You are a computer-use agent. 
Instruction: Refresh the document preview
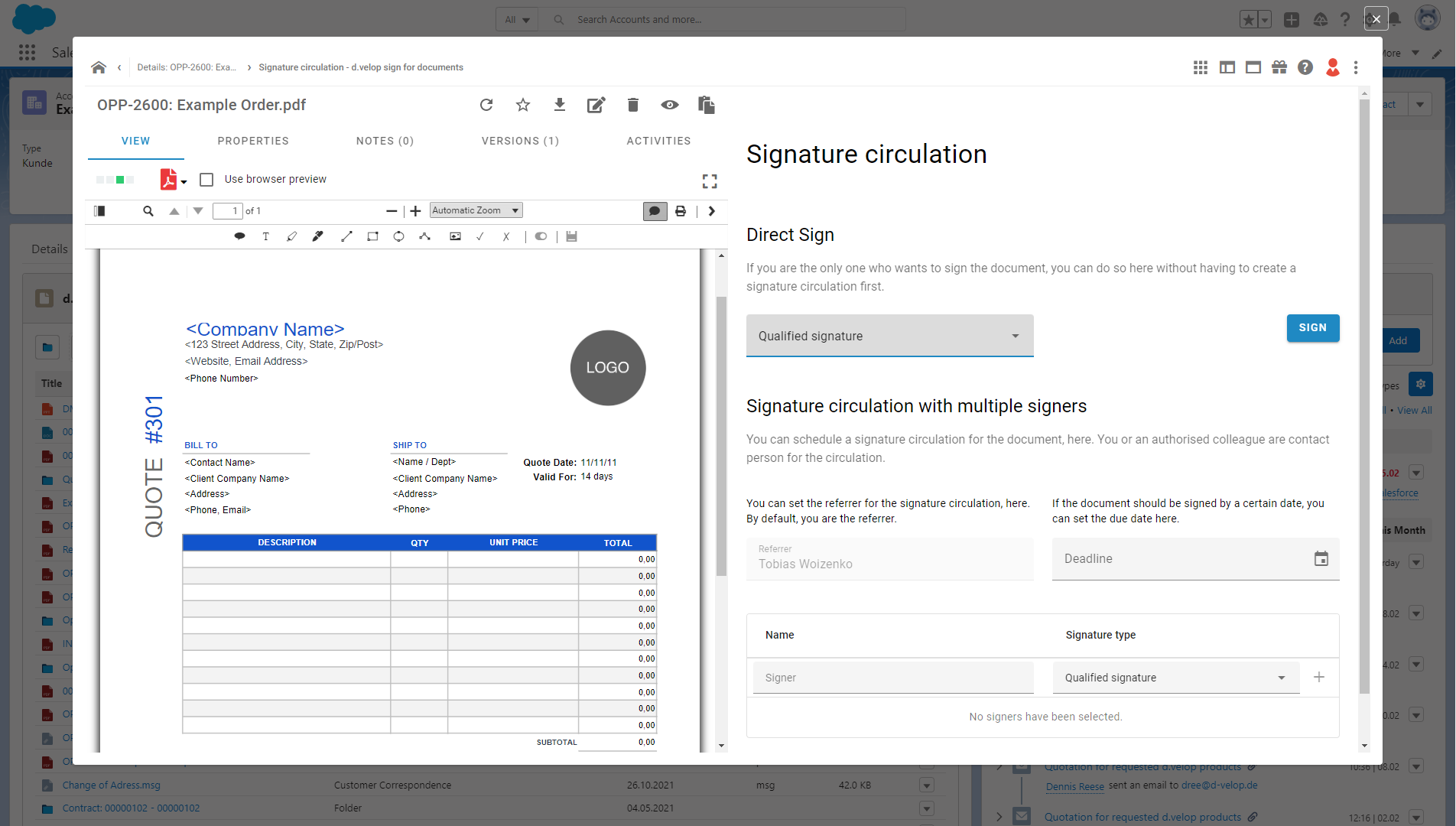486,105
